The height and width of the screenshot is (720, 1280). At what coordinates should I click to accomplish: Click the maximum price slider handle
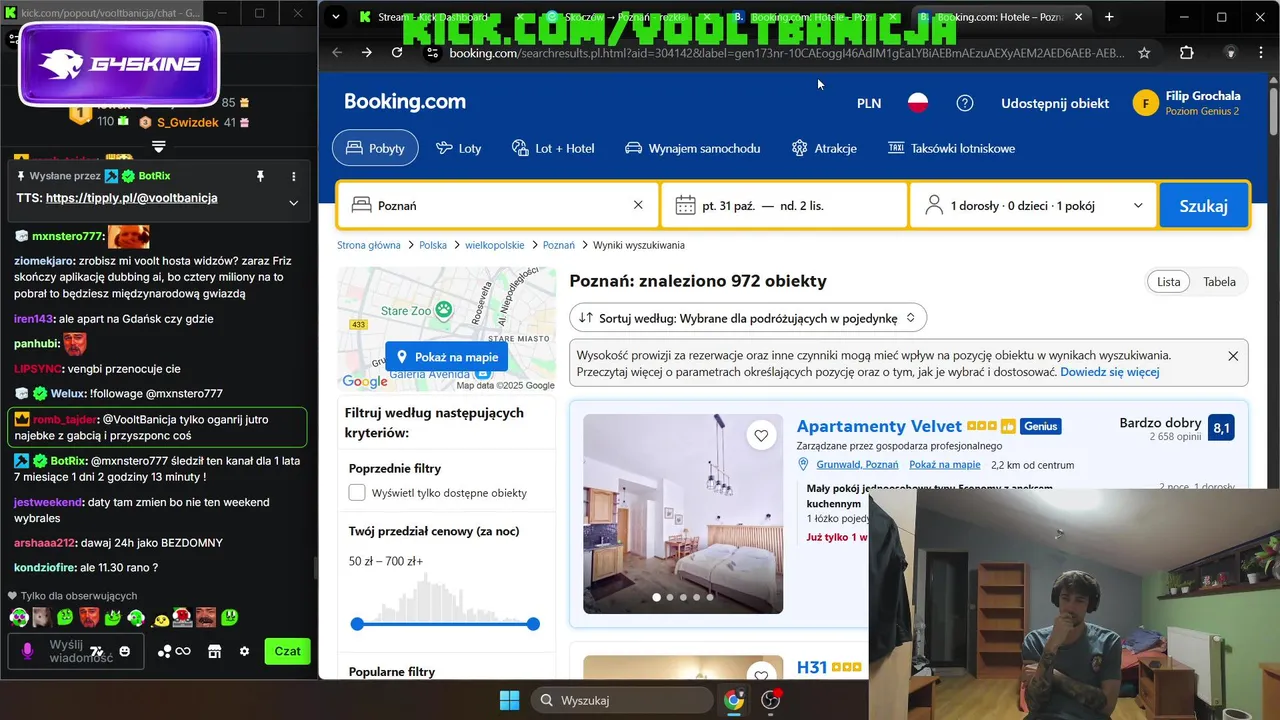pos(533,624)
